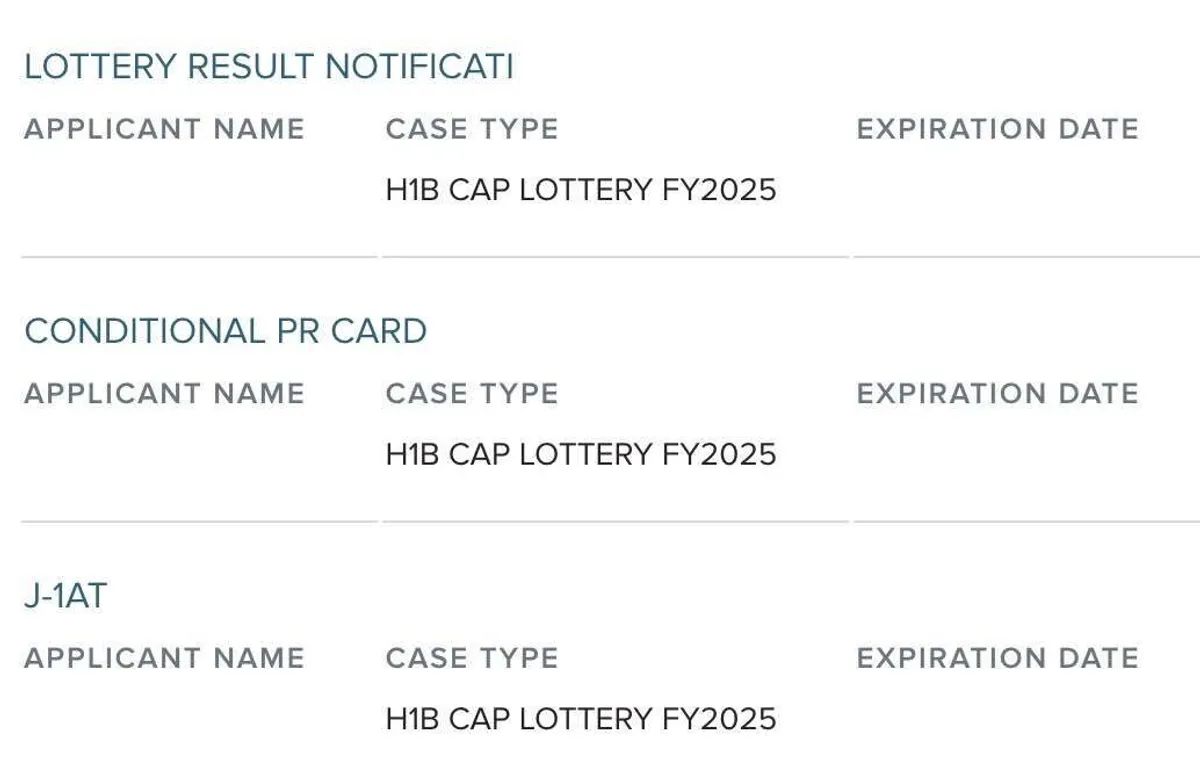The width and height of the screenshot is (1200, 780).
Task: Click Applicant Name label under Conditional PR Card
Action: coord(164,393)
